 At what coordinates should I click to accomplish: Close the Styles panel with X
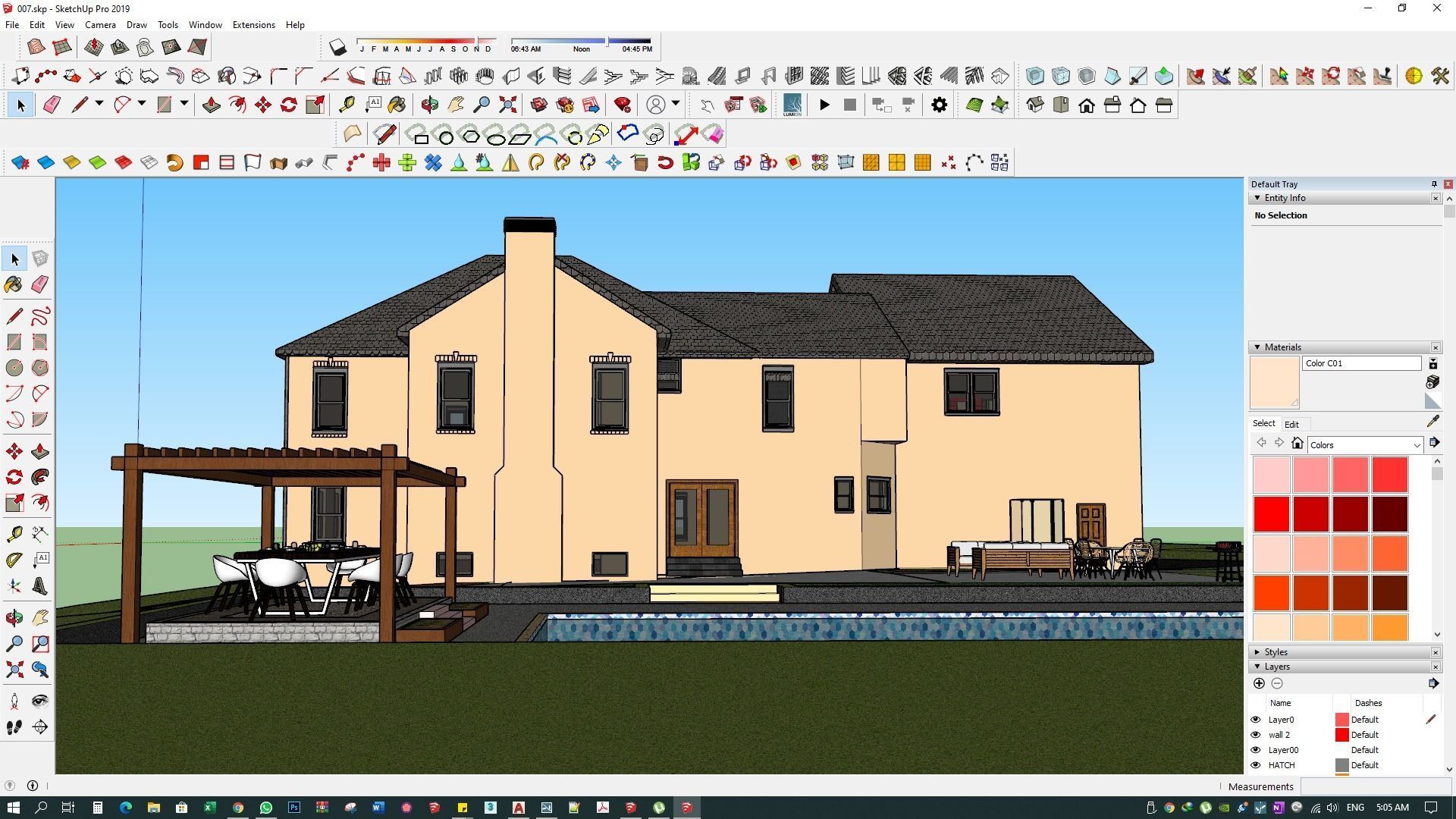tap(1436, 652)
